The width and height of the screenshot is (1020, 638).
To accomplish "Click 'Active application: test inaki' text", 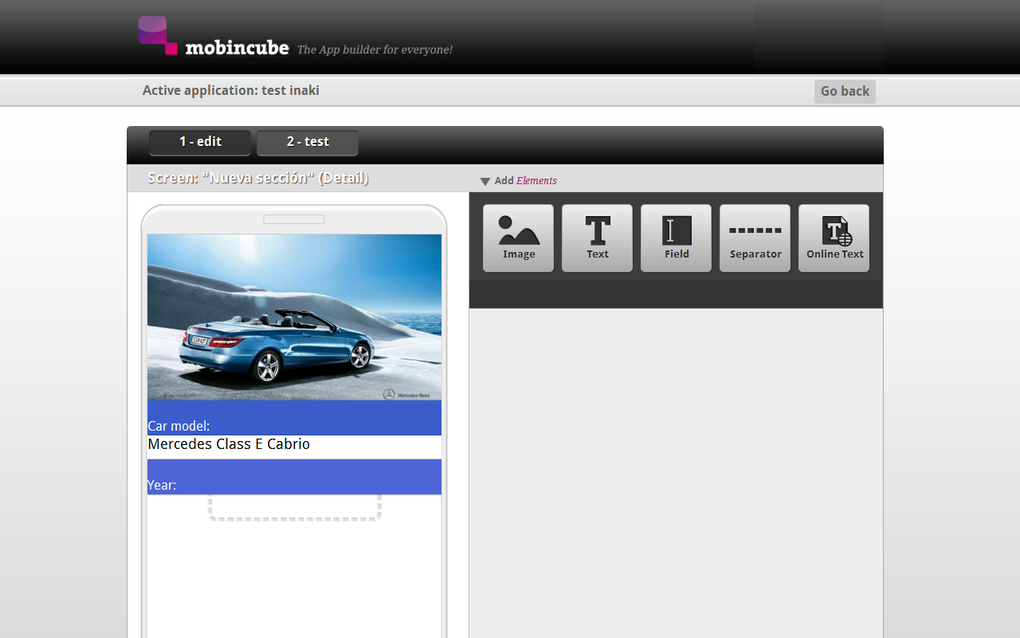I will point(231,90).
